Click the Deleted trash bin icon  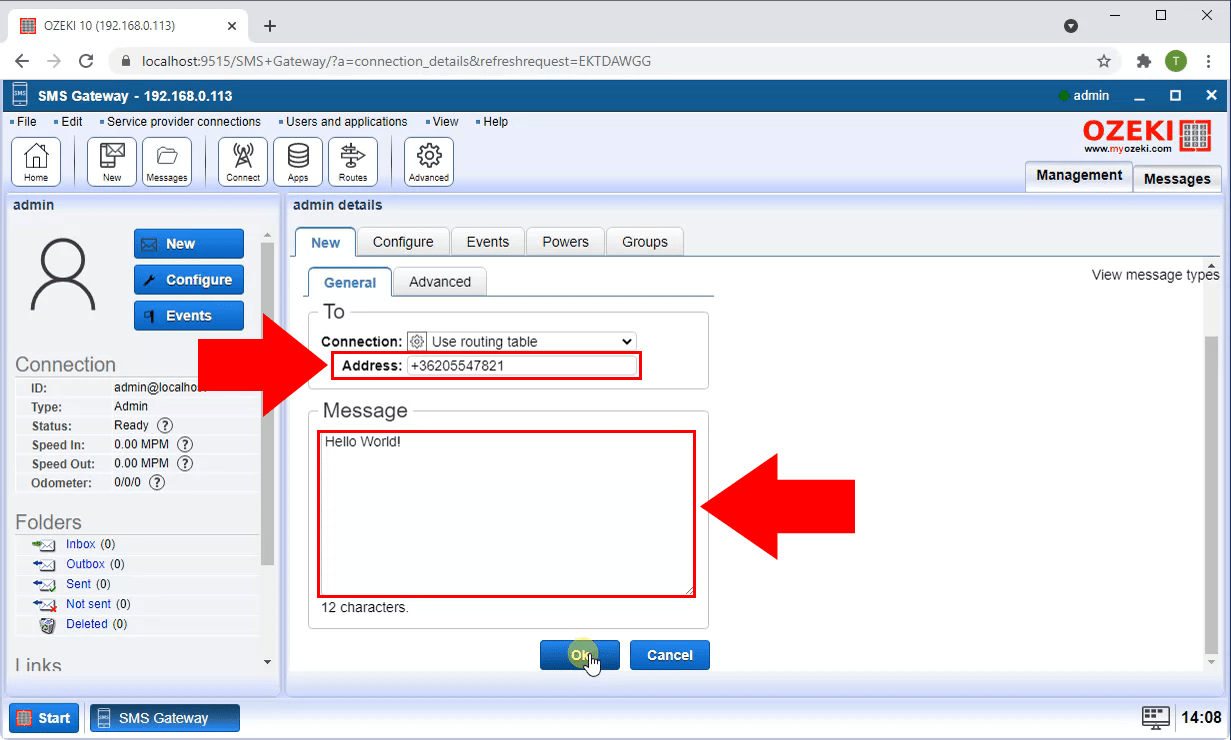pos(47,624)
